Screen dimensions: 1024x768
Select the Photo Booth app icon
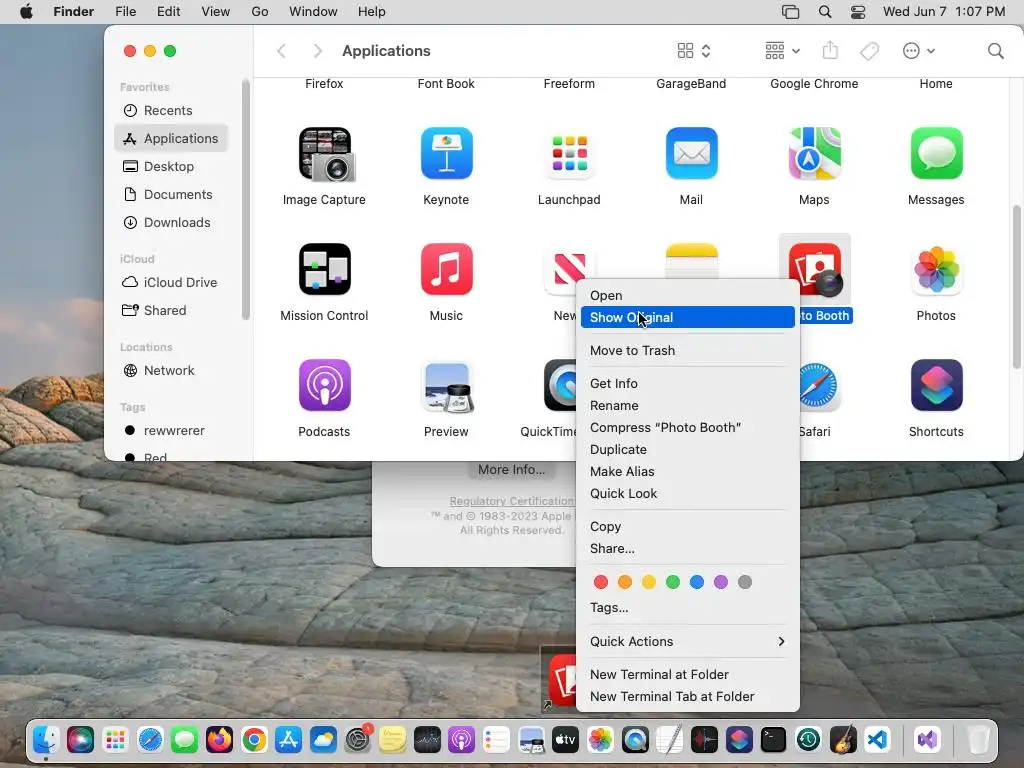(814, 269)
